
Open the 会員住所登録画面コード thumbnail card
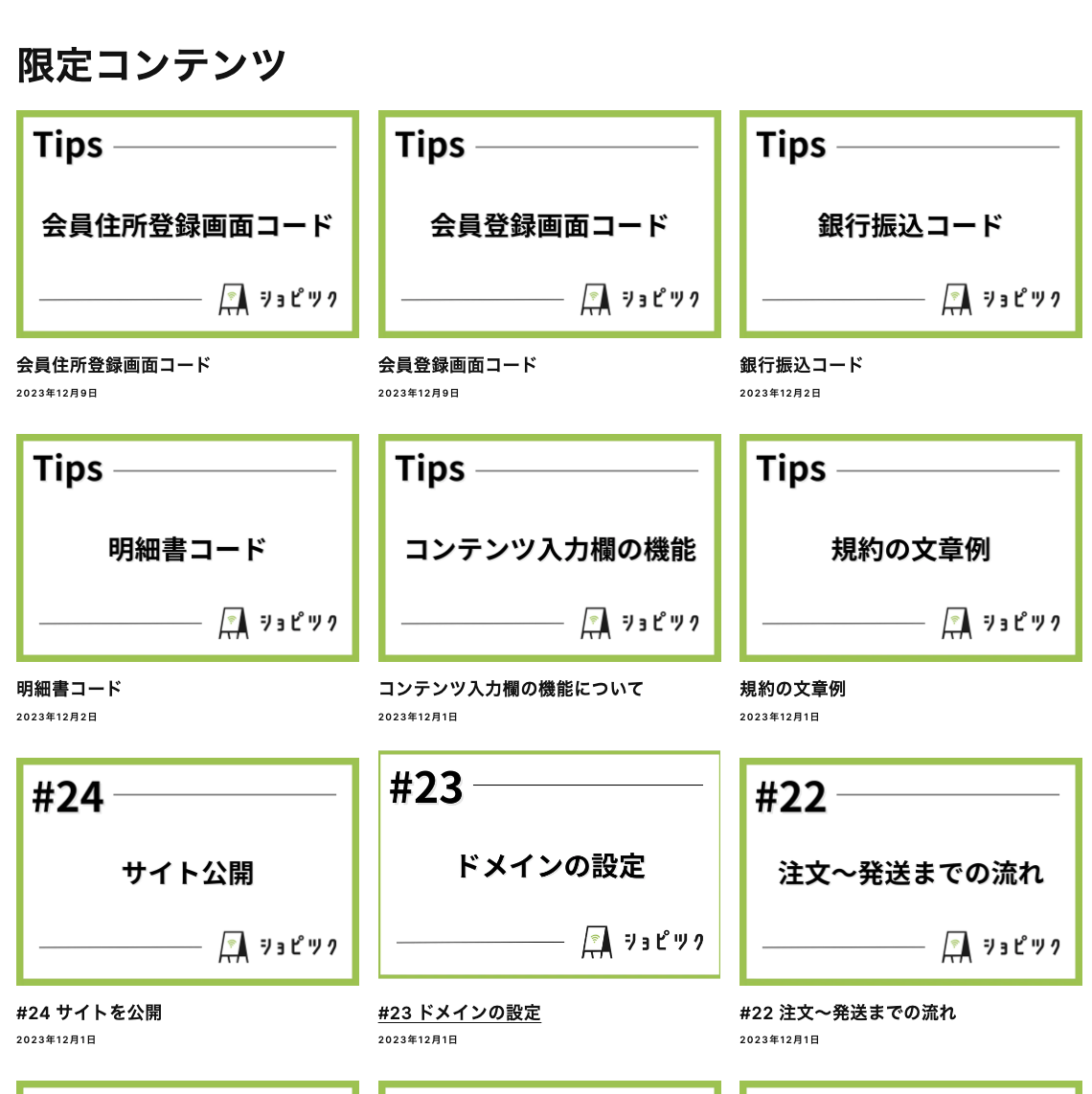(x=188, y=224)
